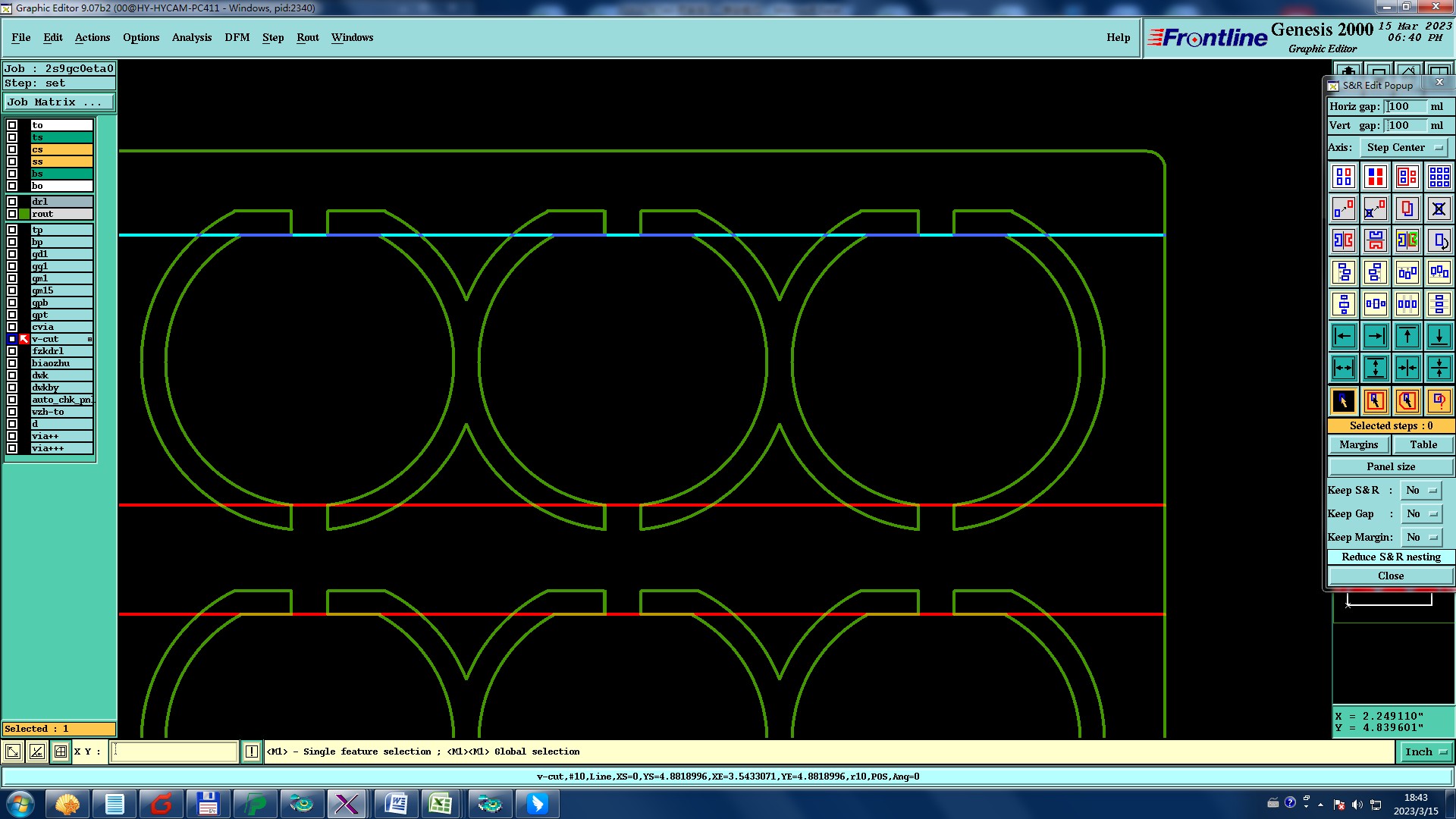Click the spread vertically between borders icon
This screenshot has width=1456, height=819.
pyautogui.click(x=1376, y=369)
